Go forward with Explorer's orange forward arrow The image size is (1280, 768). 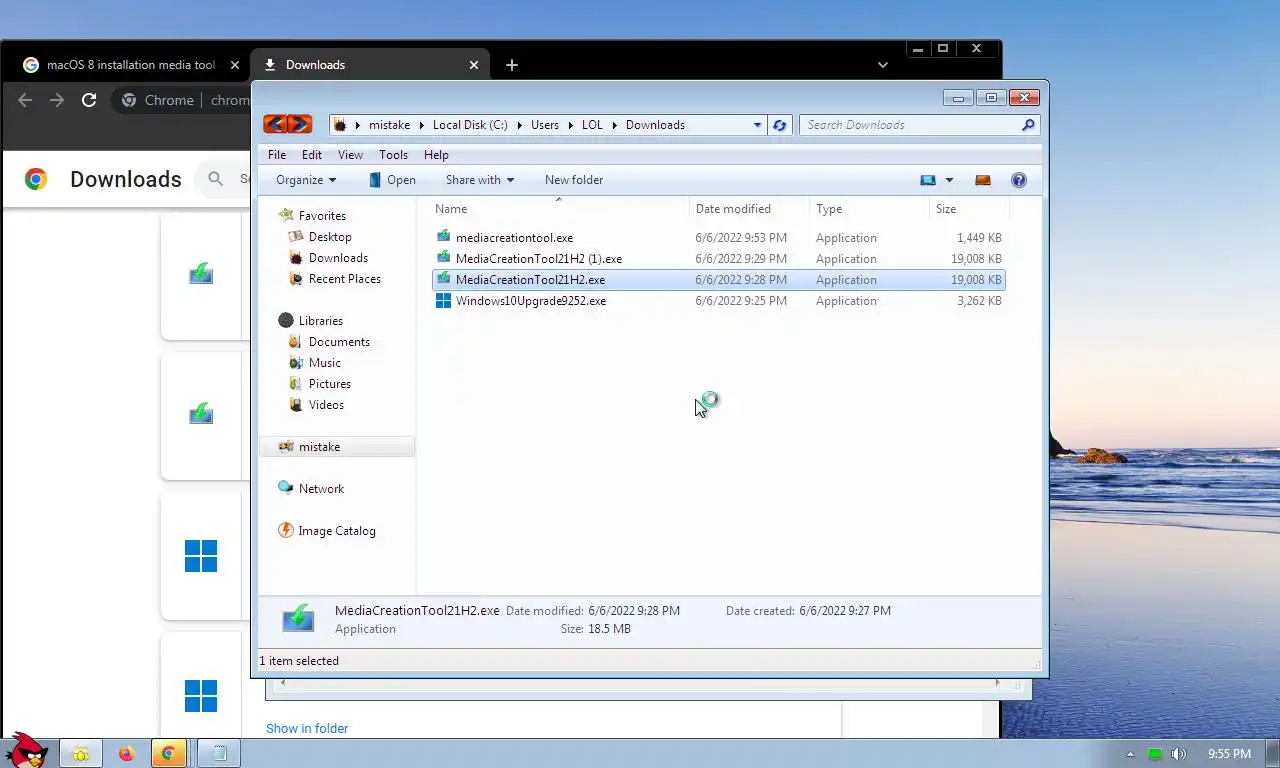pos(300,125)
